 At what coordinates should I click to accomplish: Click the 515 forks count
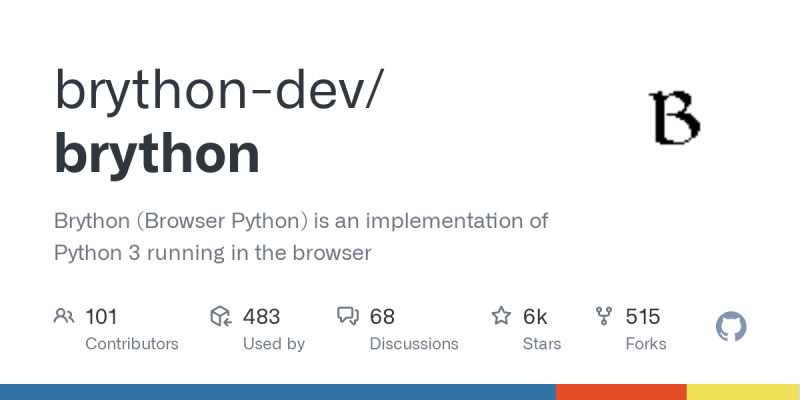click(643, 317)
